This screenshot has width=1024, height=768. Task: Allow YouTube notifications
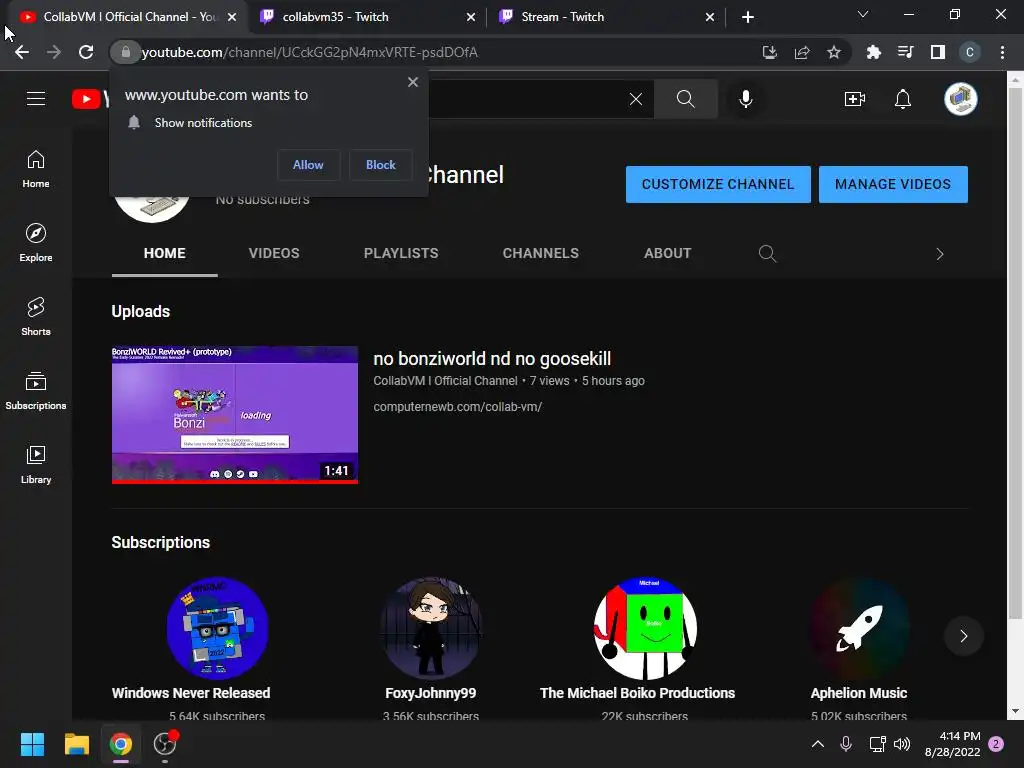(x=308, y=165)
